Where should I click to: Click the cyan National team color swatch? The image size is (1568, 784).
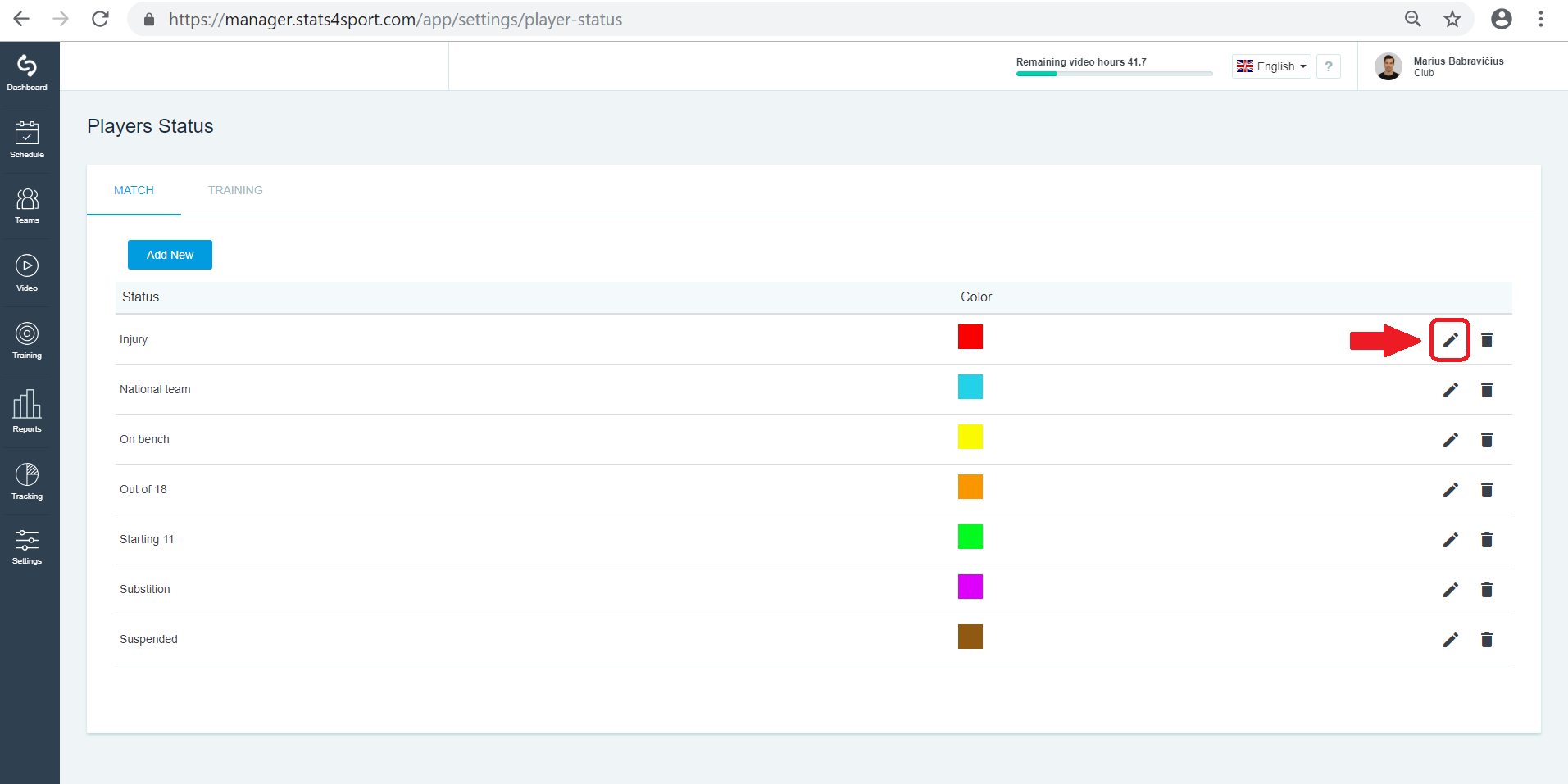[x=970, y=387]
